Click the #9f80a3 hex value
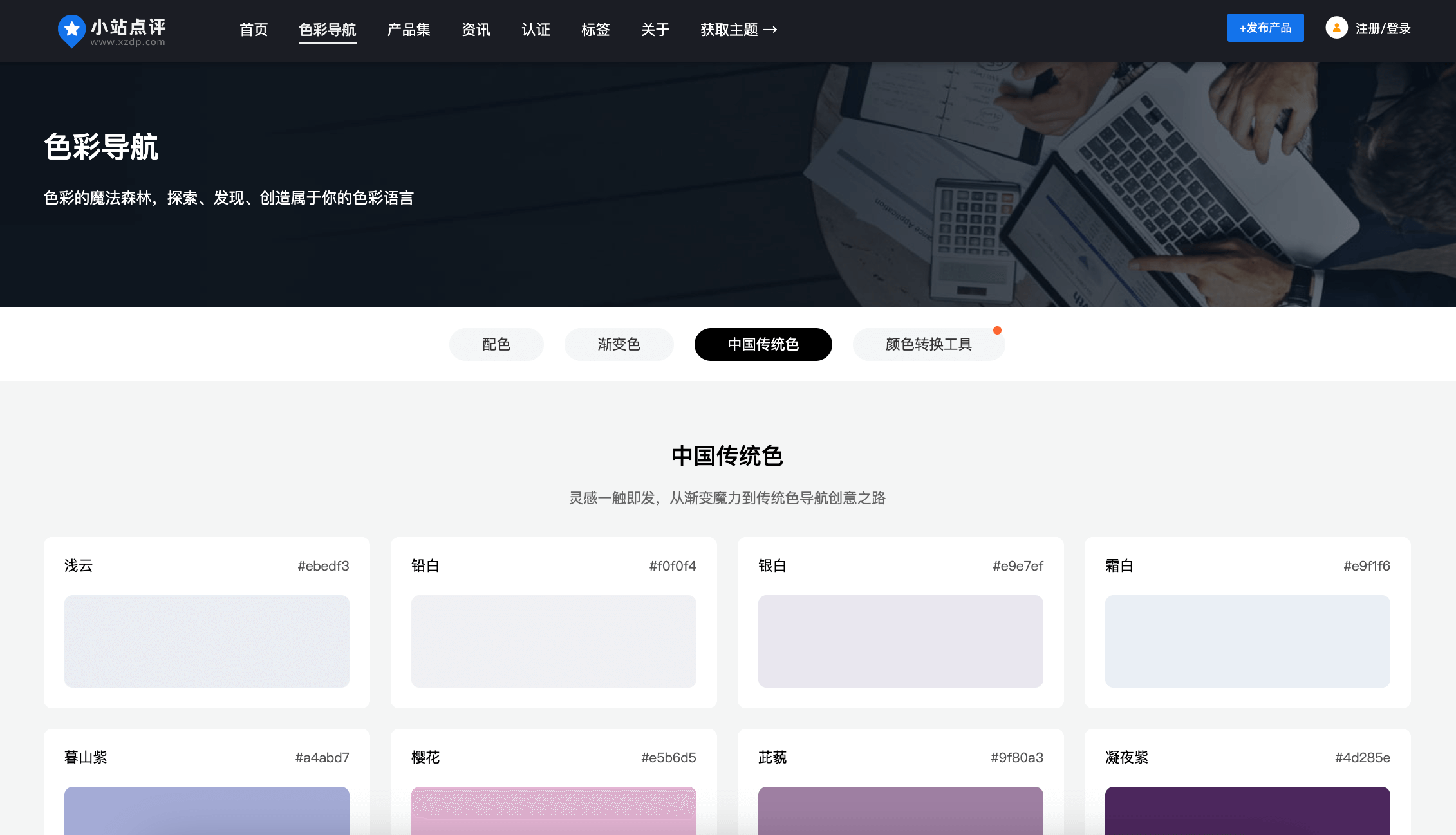Viewport: 1456px width, 835px height. 1017,758
